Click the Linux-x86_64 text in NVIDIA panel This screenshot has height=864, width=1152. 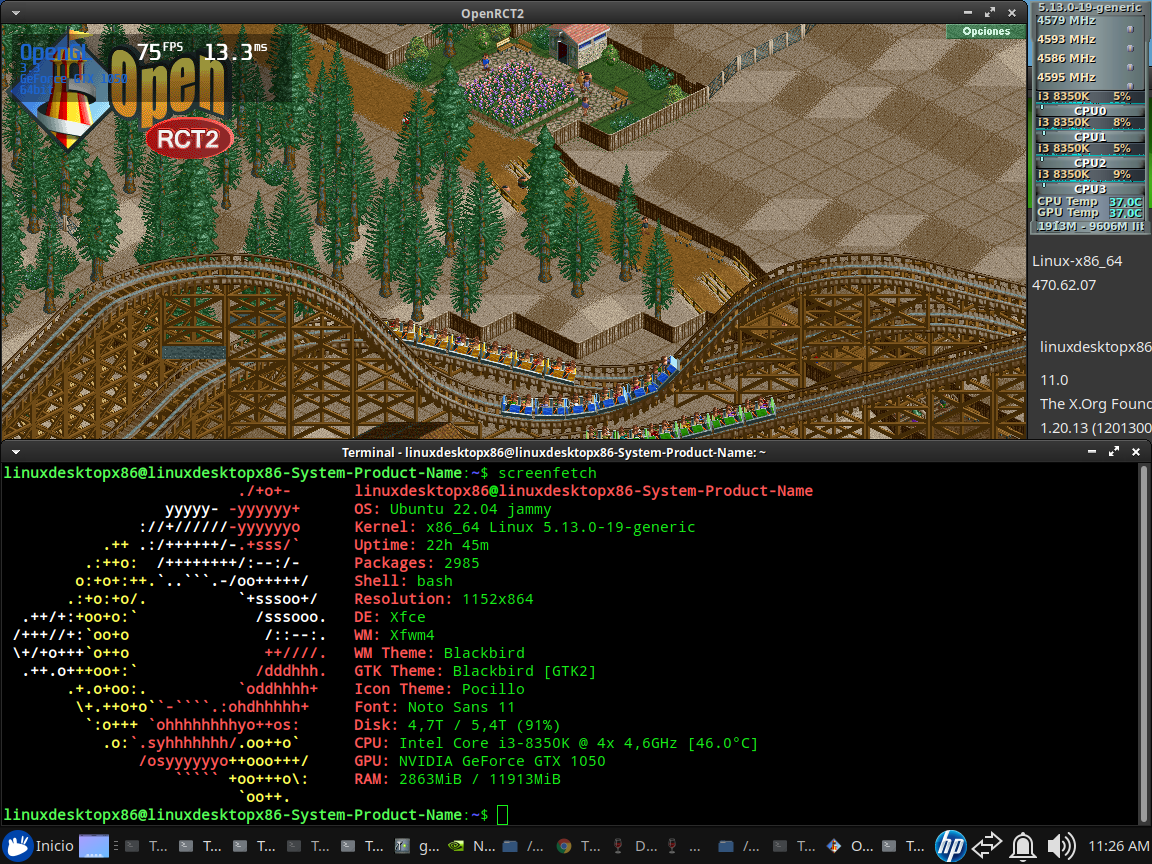coord(1077,261)
